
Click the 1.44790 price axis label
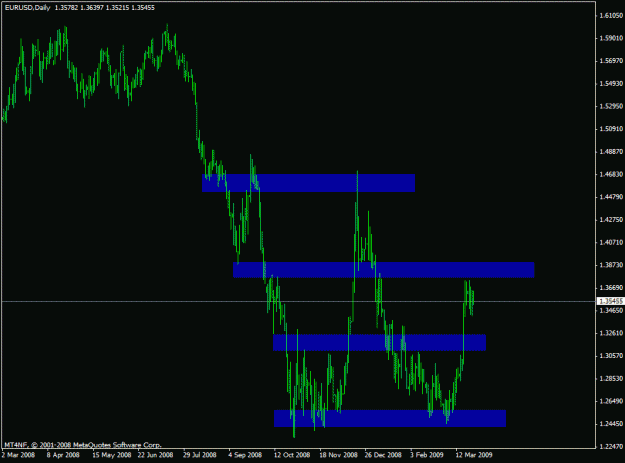click(611, 197)
